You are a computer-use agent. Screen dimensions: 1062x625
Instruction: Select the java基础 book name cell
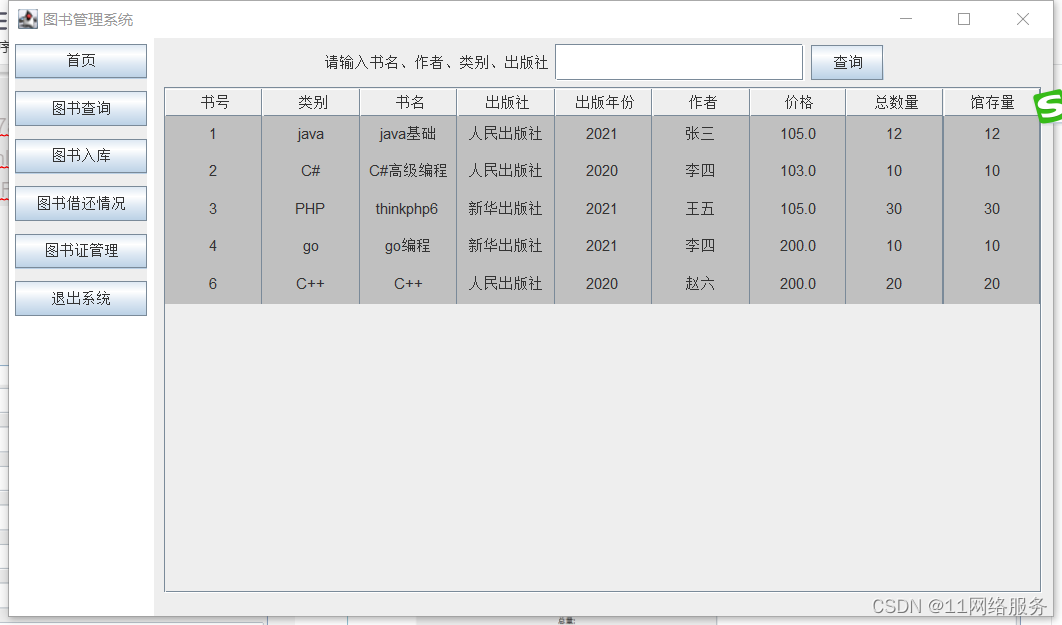coord(408,134)
